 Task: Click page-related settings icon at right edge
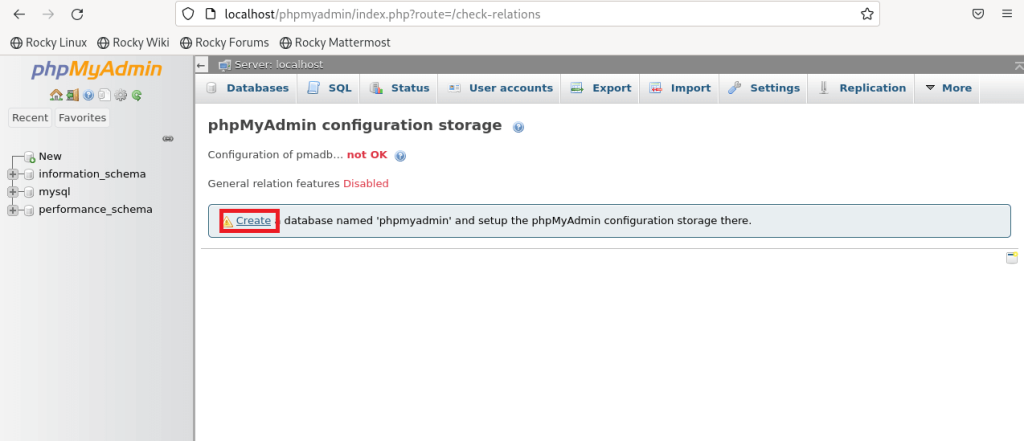click(x=1012, y=257)
